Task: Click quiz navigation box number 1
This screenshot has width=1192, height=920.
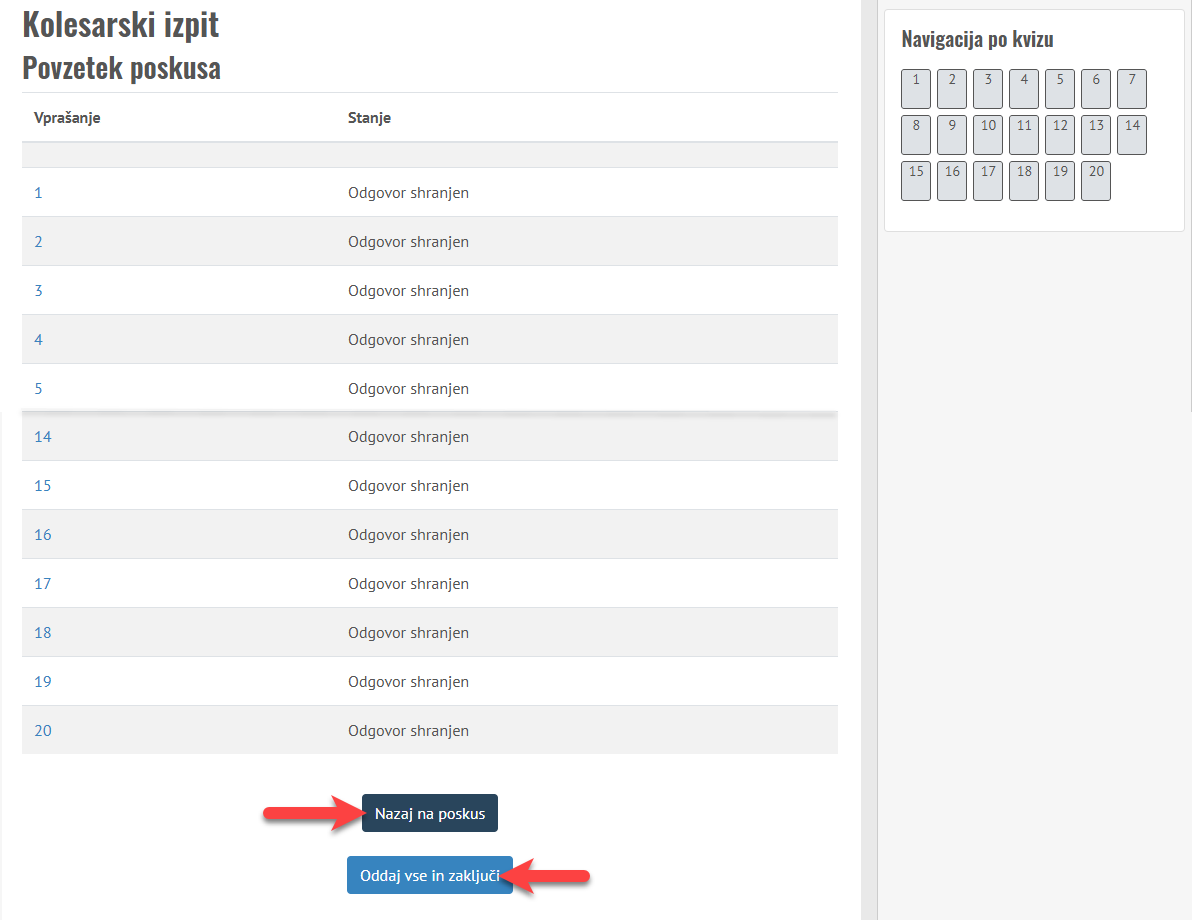Action: [916, 89]
